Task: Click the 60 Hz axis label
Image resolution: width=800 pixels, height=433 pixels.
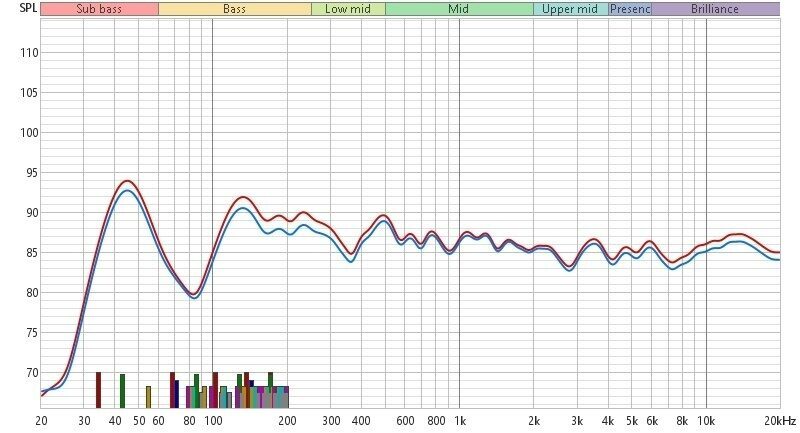Action: coord(159,421)
